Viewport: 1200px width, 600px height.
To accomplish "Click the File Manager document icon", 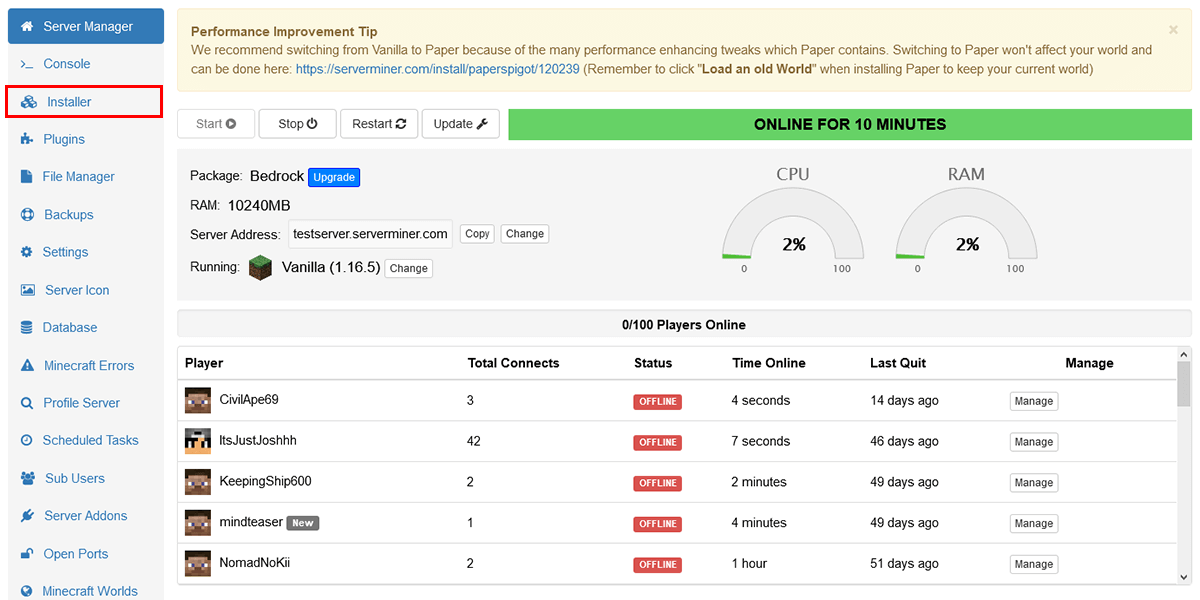I will (x=26, y=177).
